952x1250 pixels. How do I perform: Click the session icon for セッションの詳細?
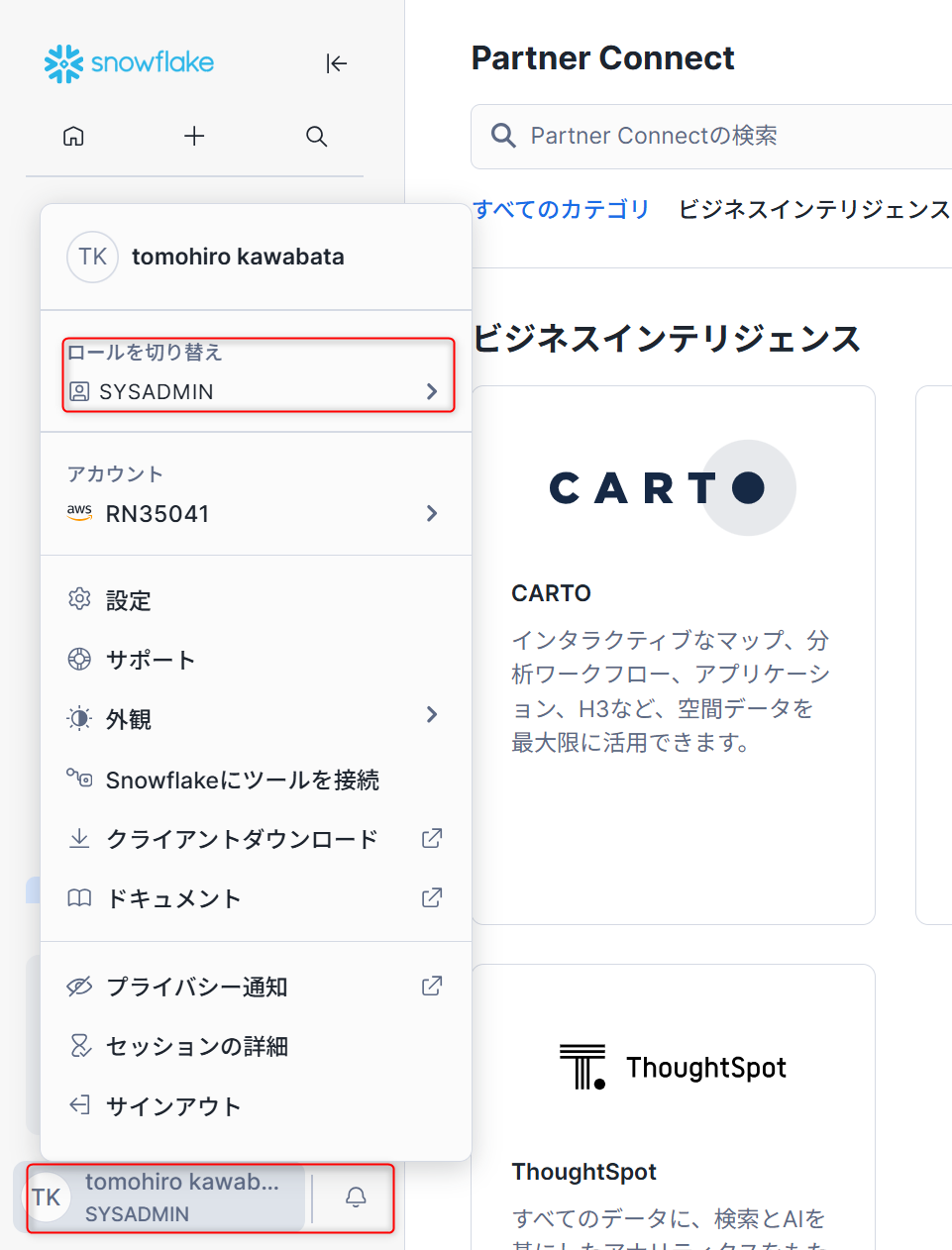point(80,1045)
